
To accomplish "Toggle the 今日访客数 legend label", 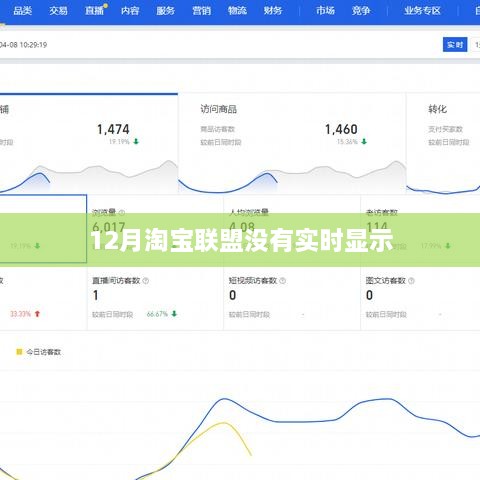I will click(44, 352).
